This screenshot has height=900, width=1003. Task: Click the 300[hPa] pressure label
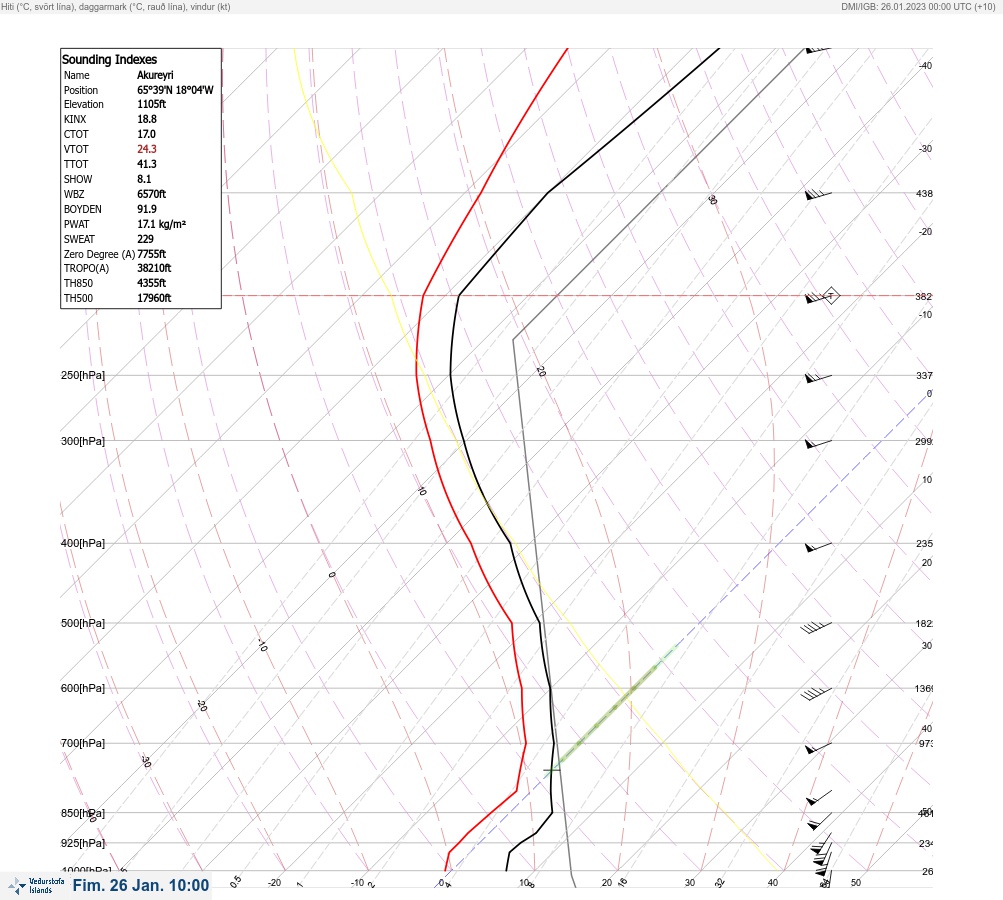pos(83,441)
